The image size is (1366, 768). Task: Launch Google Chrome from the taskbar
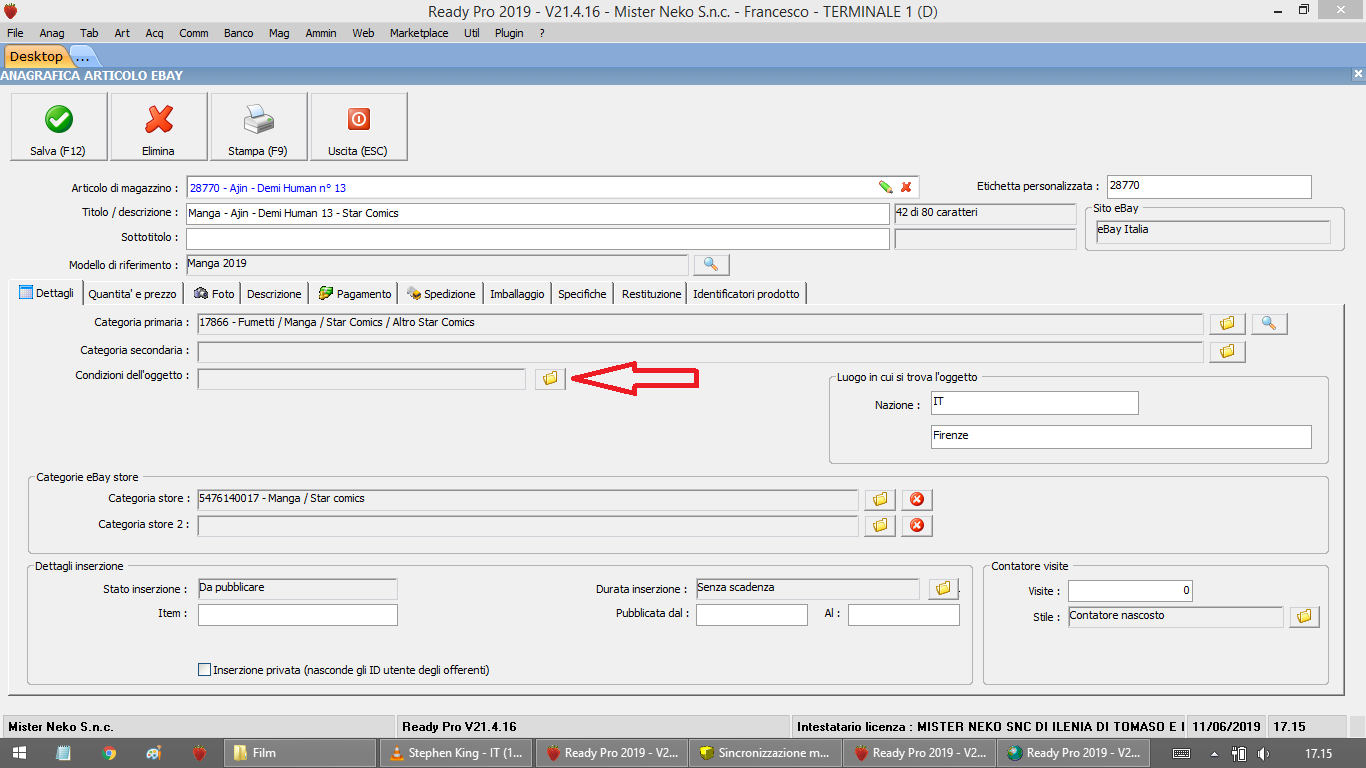(x=109, y=753)
